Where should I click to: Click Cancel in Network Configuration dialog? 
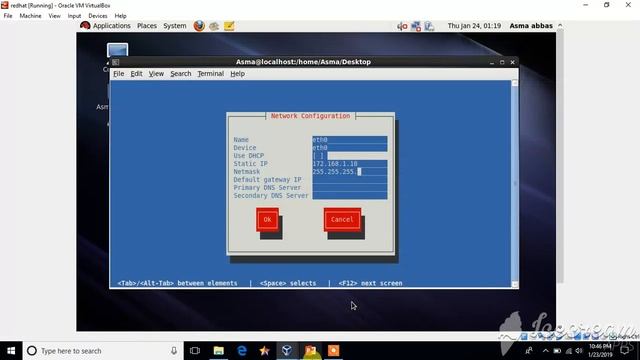(342, 220)
